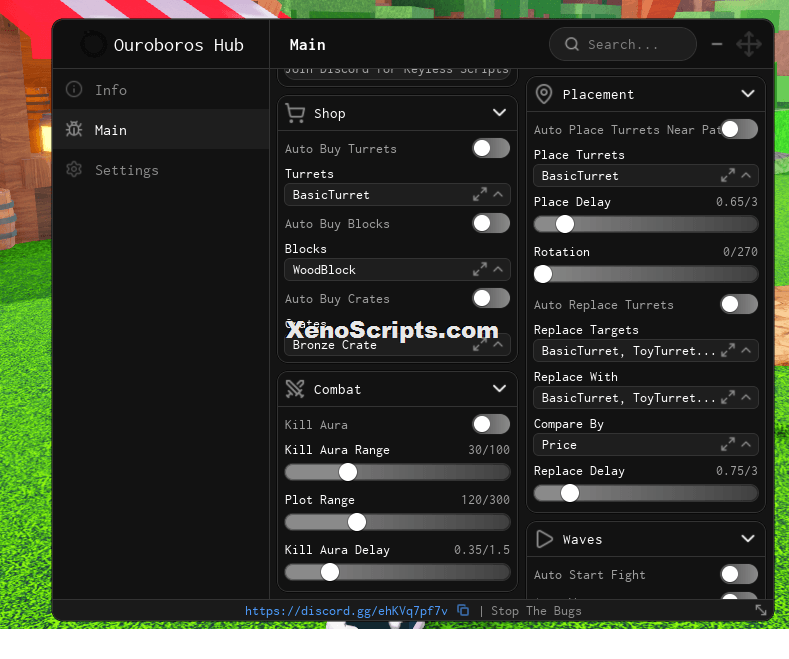Open the Blocks WoodBlock dropdown
This screenshot has width=789, height=659.
click(x=398, y=270)
